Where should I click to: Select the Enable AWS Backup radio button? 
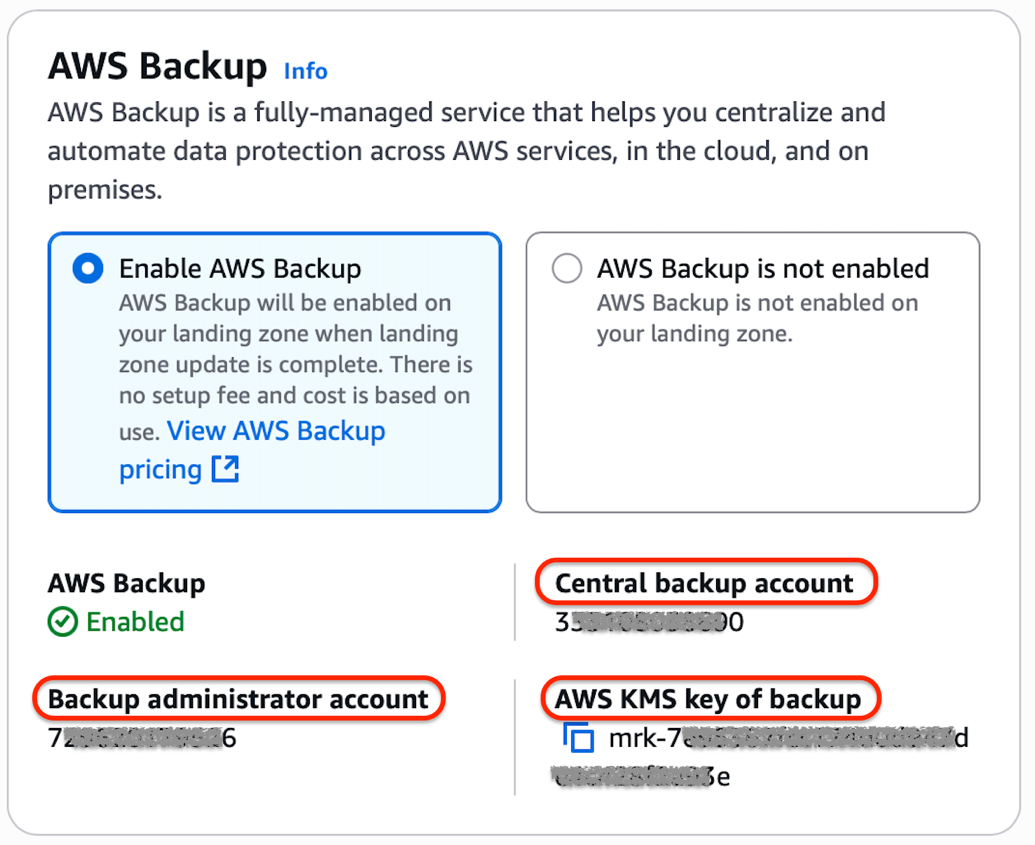[87, 268]
